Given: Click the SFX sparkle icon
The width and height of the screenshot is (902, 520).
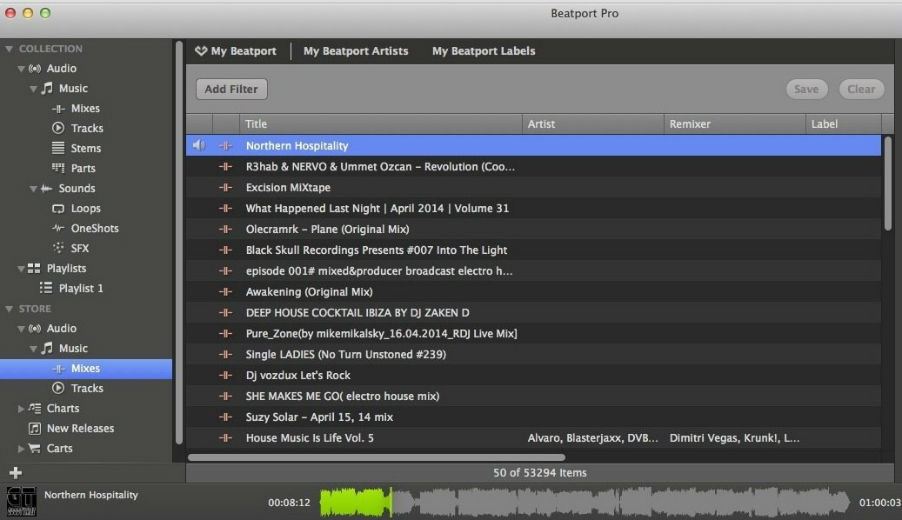Looking at the screenshot, I should [x=58, y=248].
